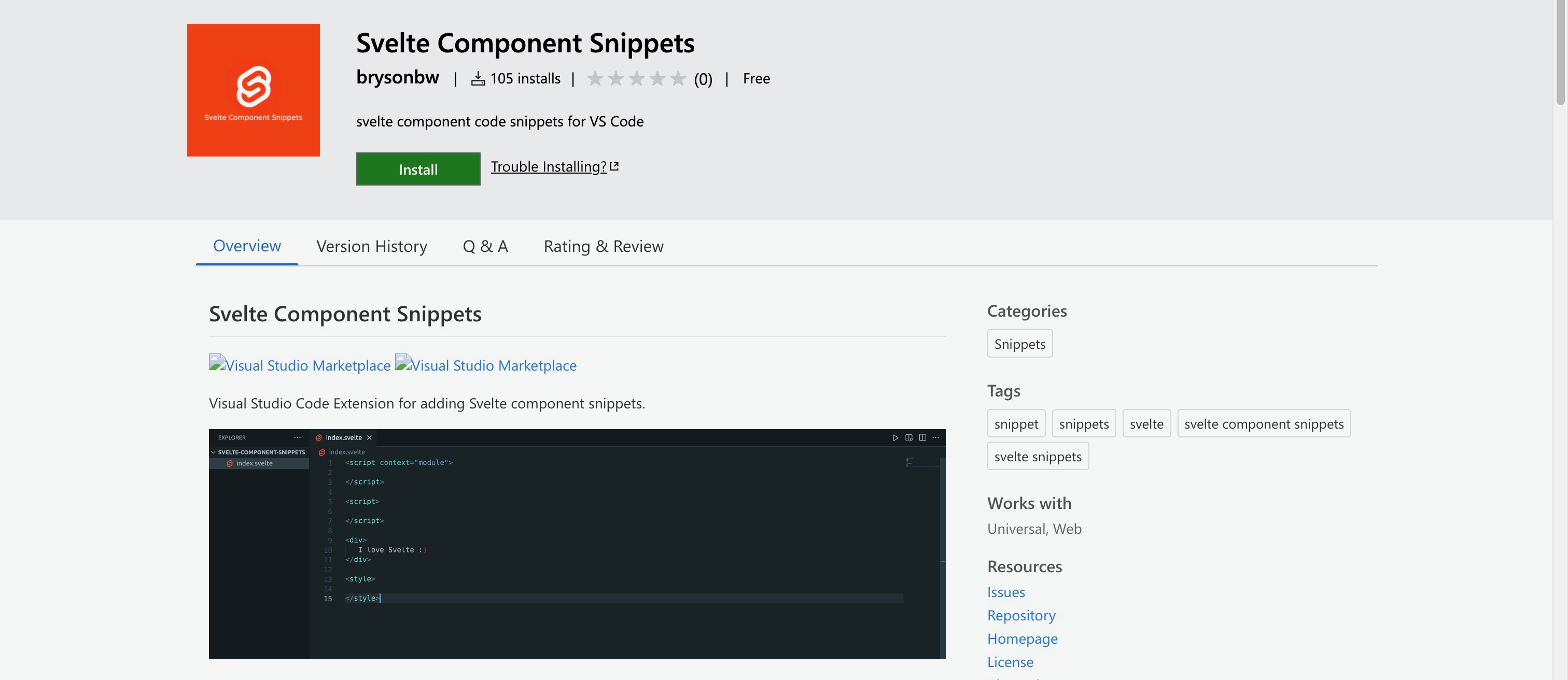The image size is (1568, 680).
Task: Click the external link icon beside Trouble Installing
Action: [x=614, y=166]
